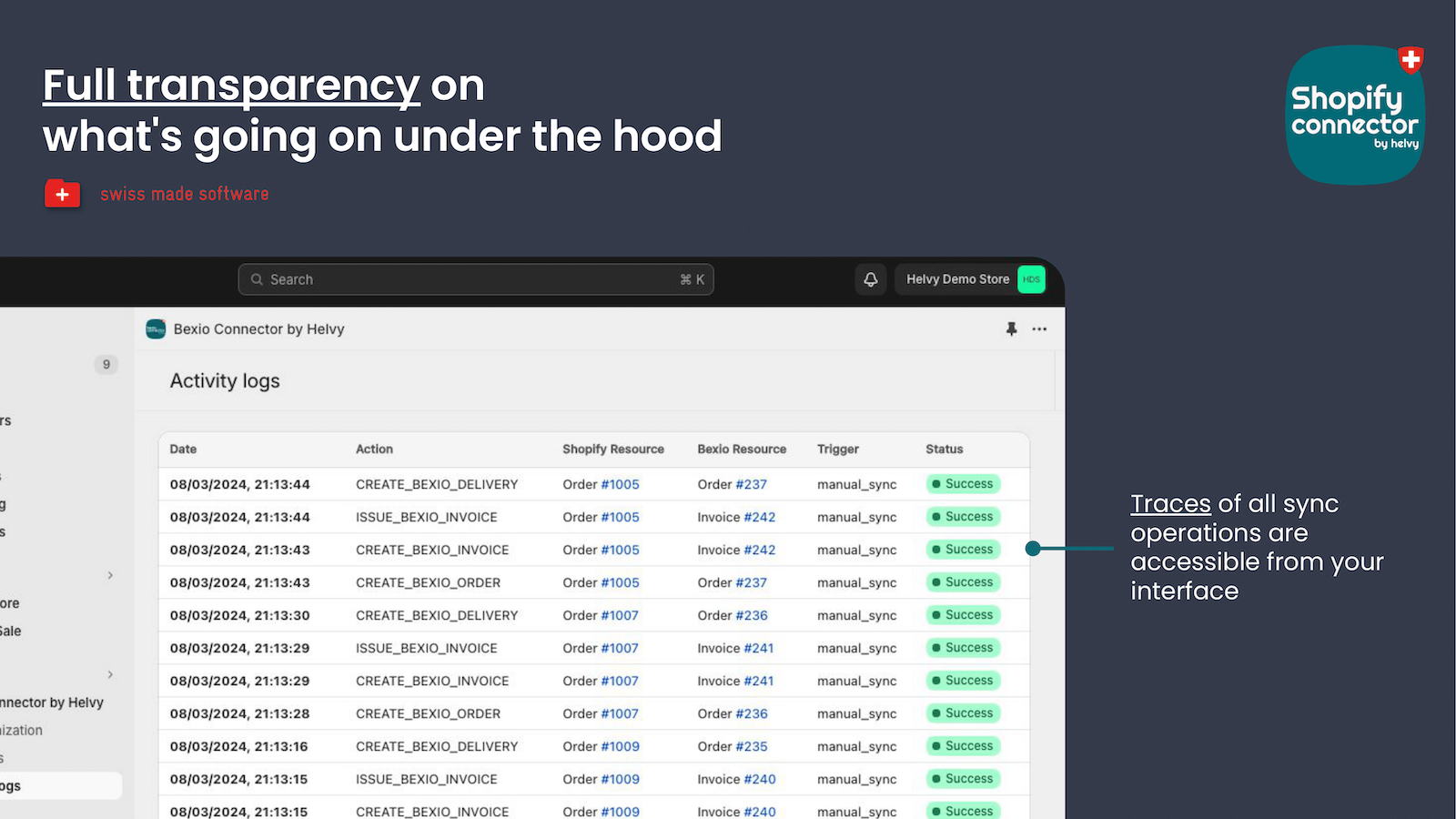
Task: Click the 'Full transparency' headline text
Action: [x=231, y=86]
